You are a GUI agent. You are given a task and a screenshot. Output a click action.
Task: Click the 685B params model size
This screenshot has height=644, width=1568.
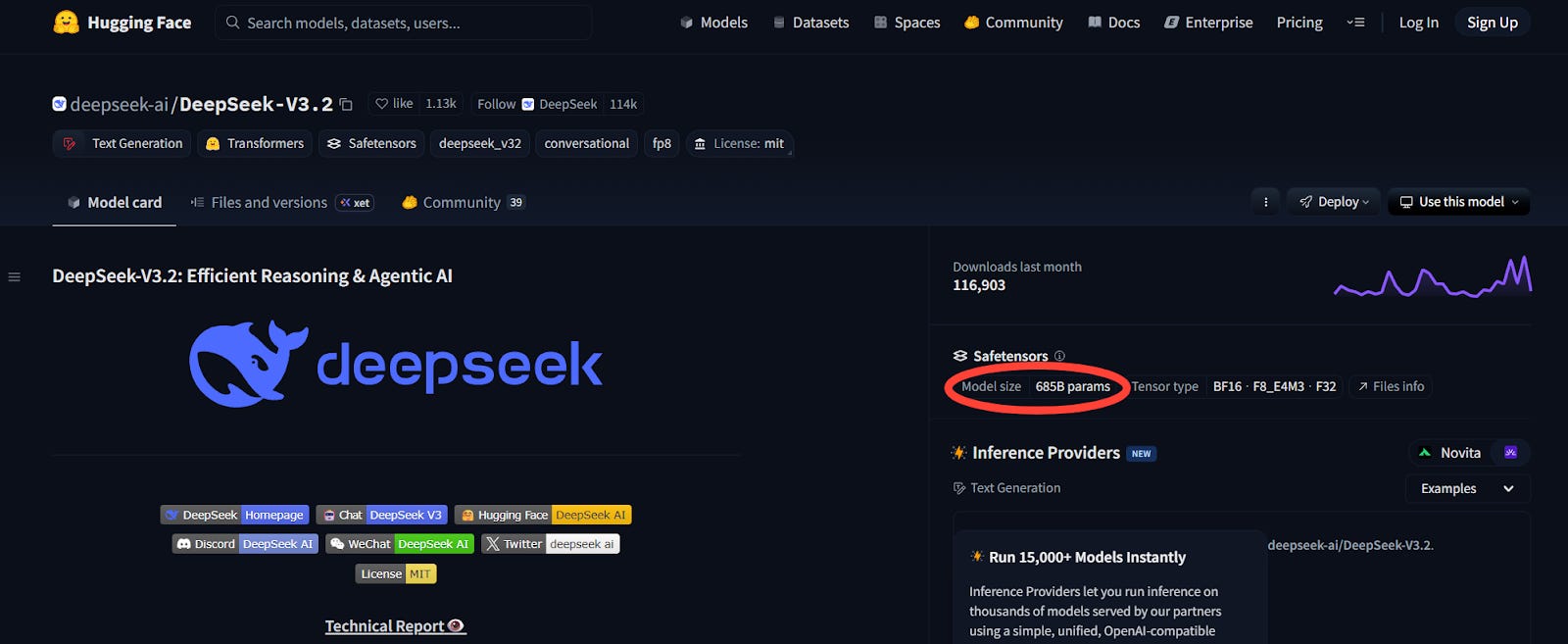tap(1073, 386)
